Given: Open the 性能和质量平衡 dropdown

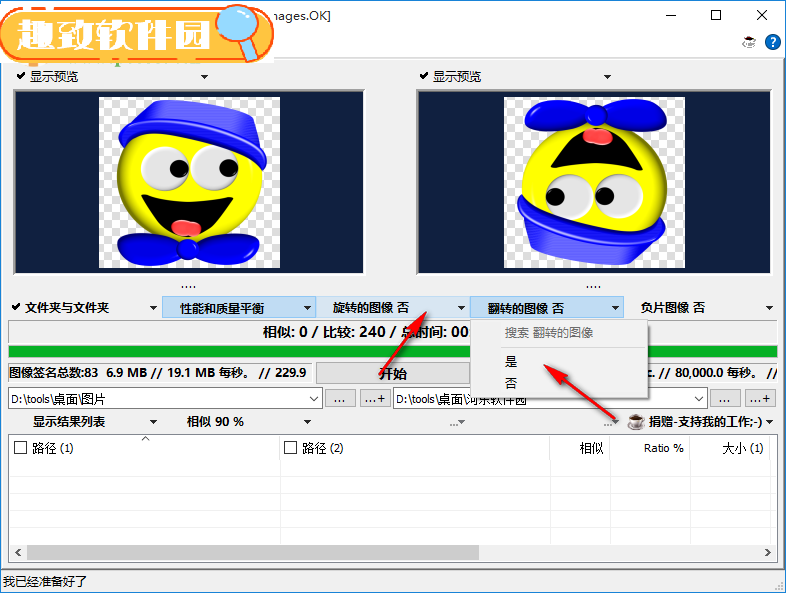Looking at the screenshot, I should coord(239,307).
